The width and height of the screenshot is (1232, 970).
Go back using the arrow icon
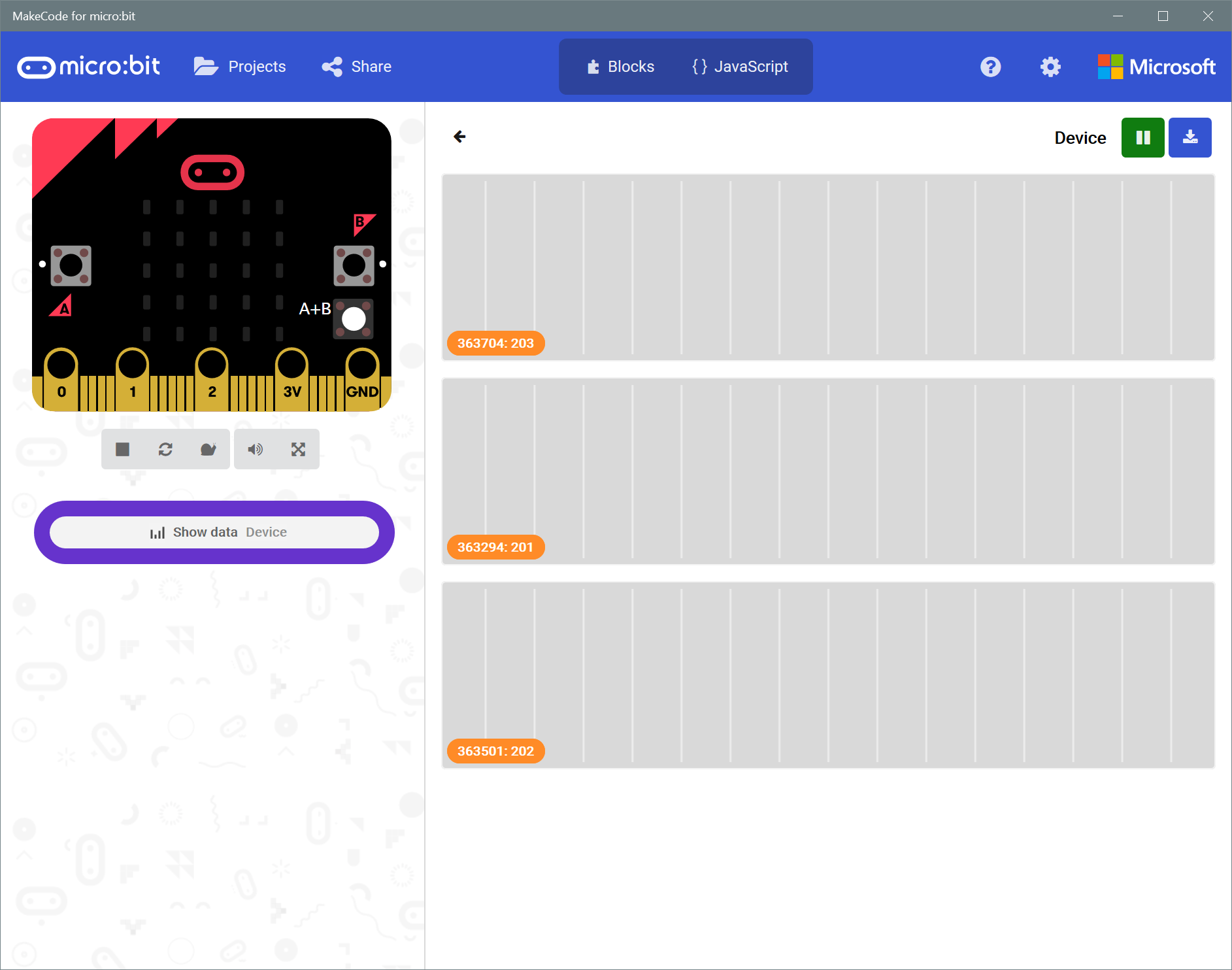459,137
